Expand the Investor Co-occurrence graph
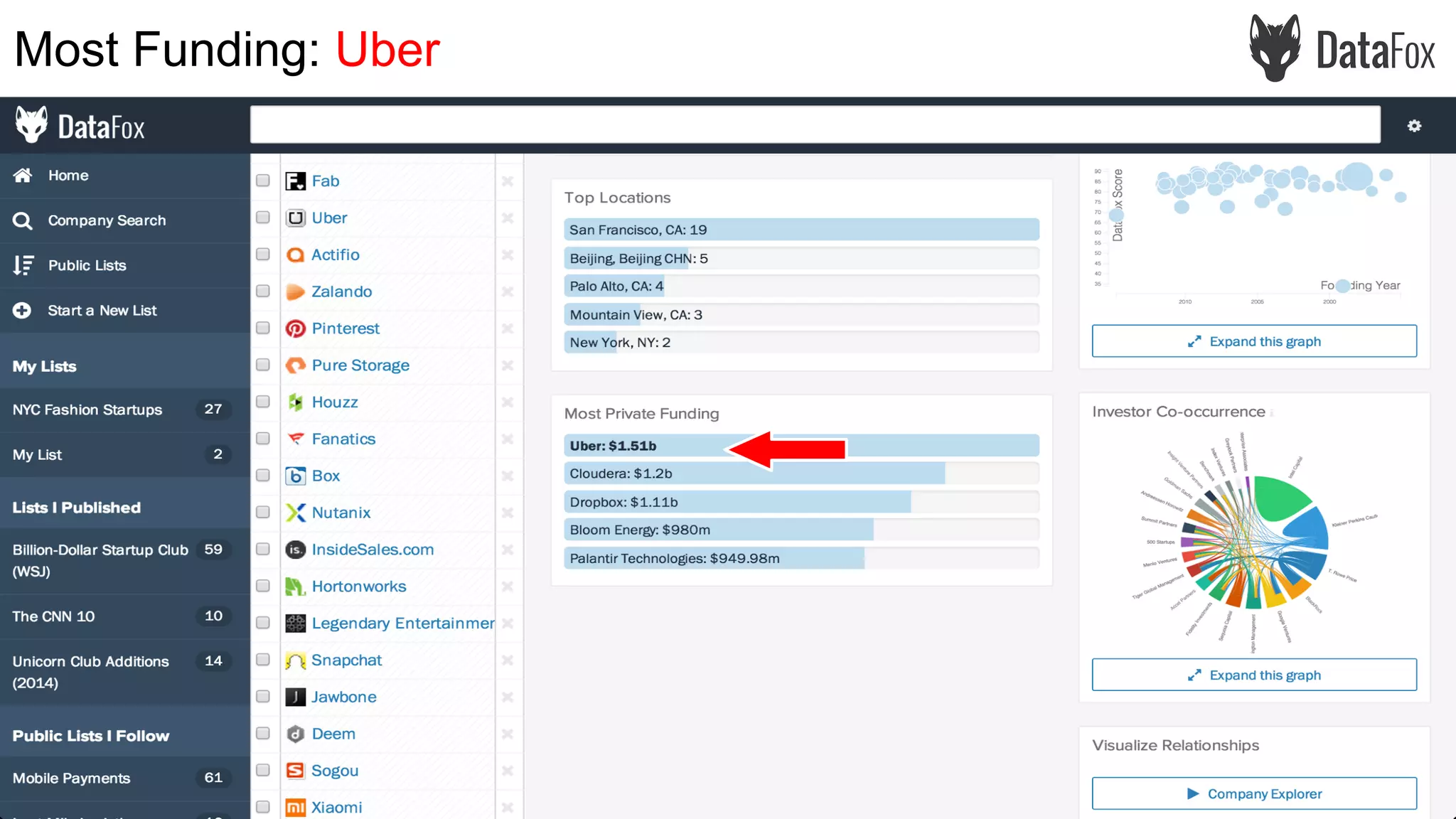This screenshot has height=819, width=1456. point(1254,675)
